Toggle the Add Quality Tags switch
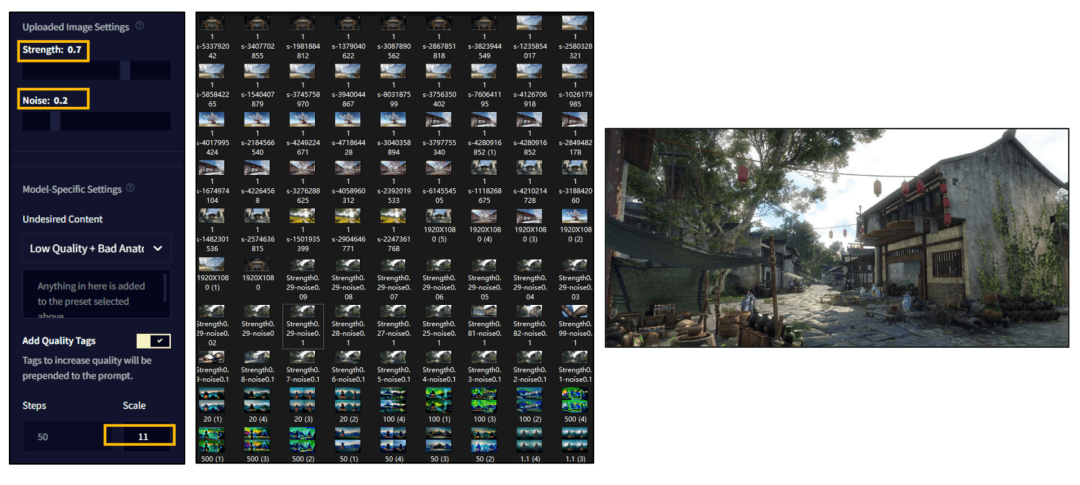 (x=154, y=341)
